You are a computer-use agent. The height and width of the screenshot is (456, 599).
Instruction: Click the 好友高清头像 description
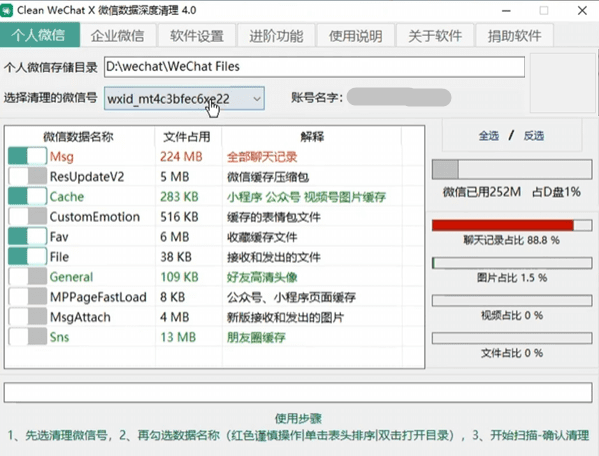tap(262, 277)
